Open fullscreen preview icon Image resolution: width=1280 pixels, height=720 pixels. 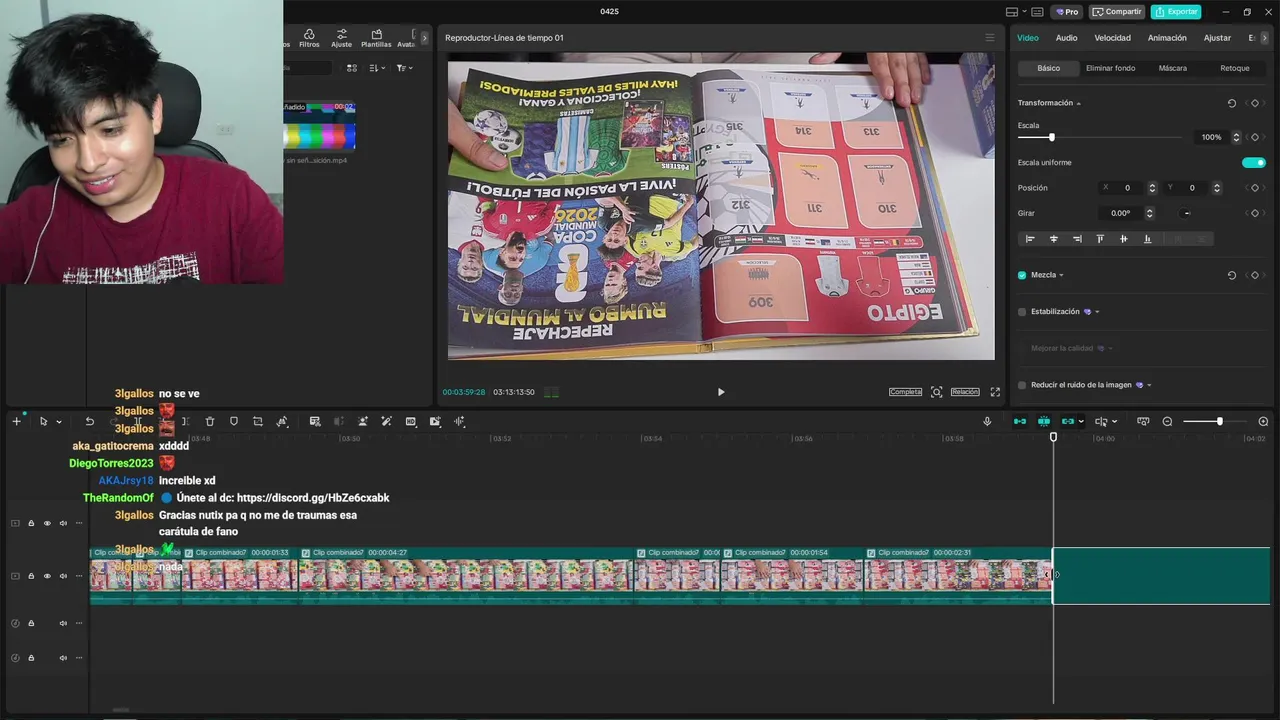995,392
